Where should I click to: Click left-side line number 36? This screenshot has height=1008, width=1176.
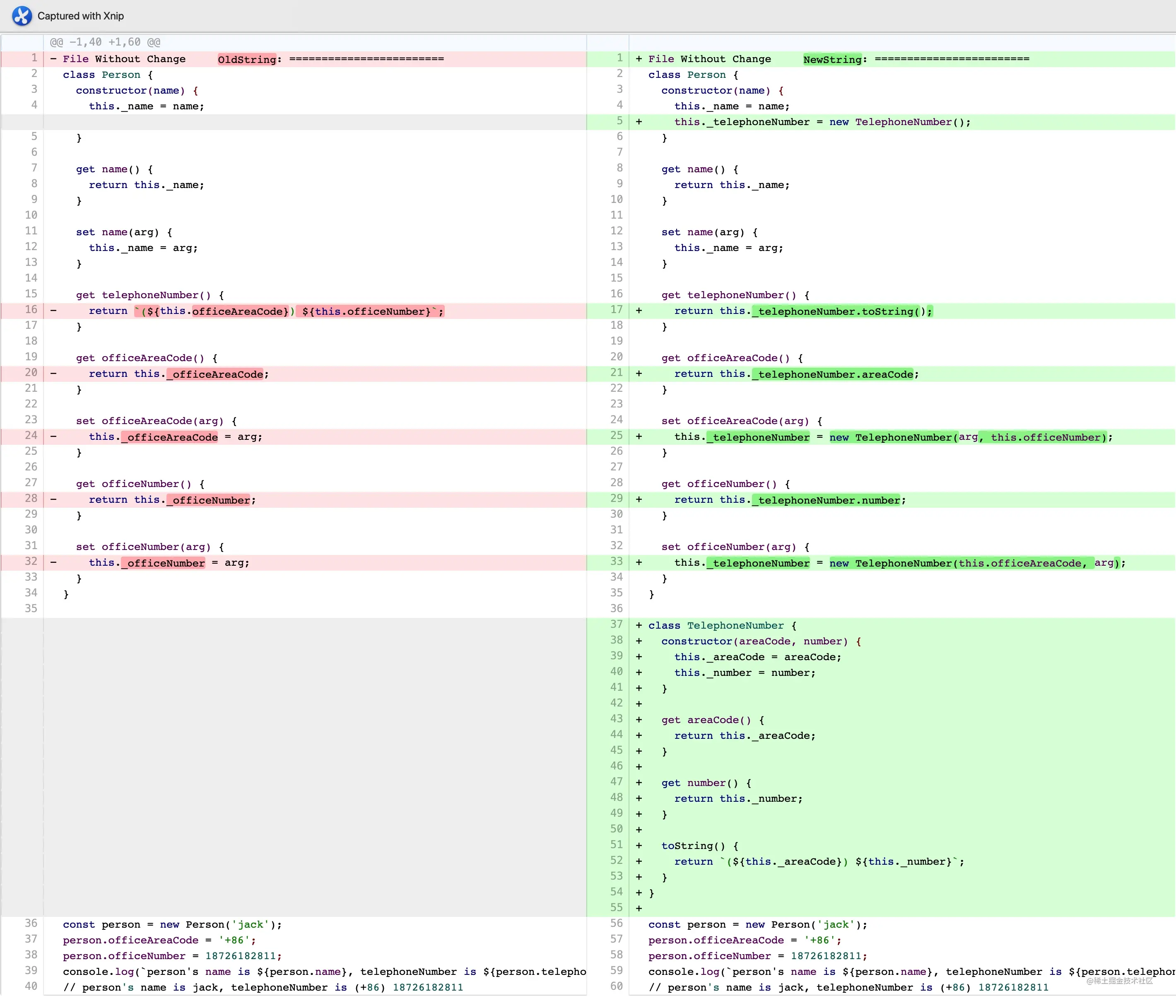31,924
